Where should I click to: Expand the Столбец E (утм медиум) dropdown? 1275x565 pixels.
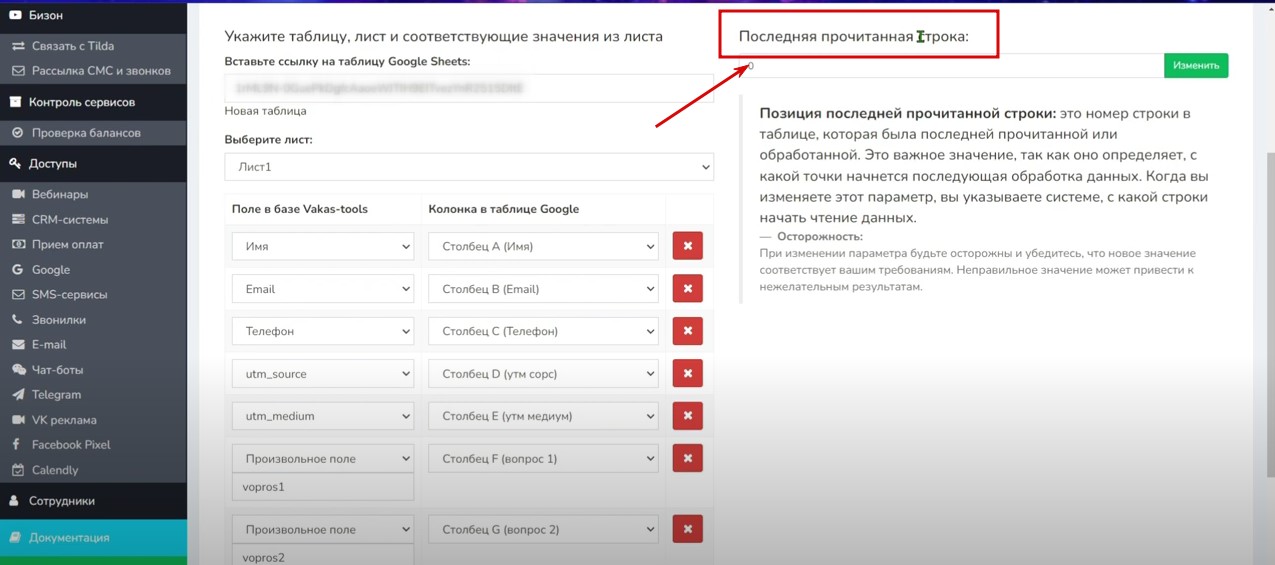(543, 416)
